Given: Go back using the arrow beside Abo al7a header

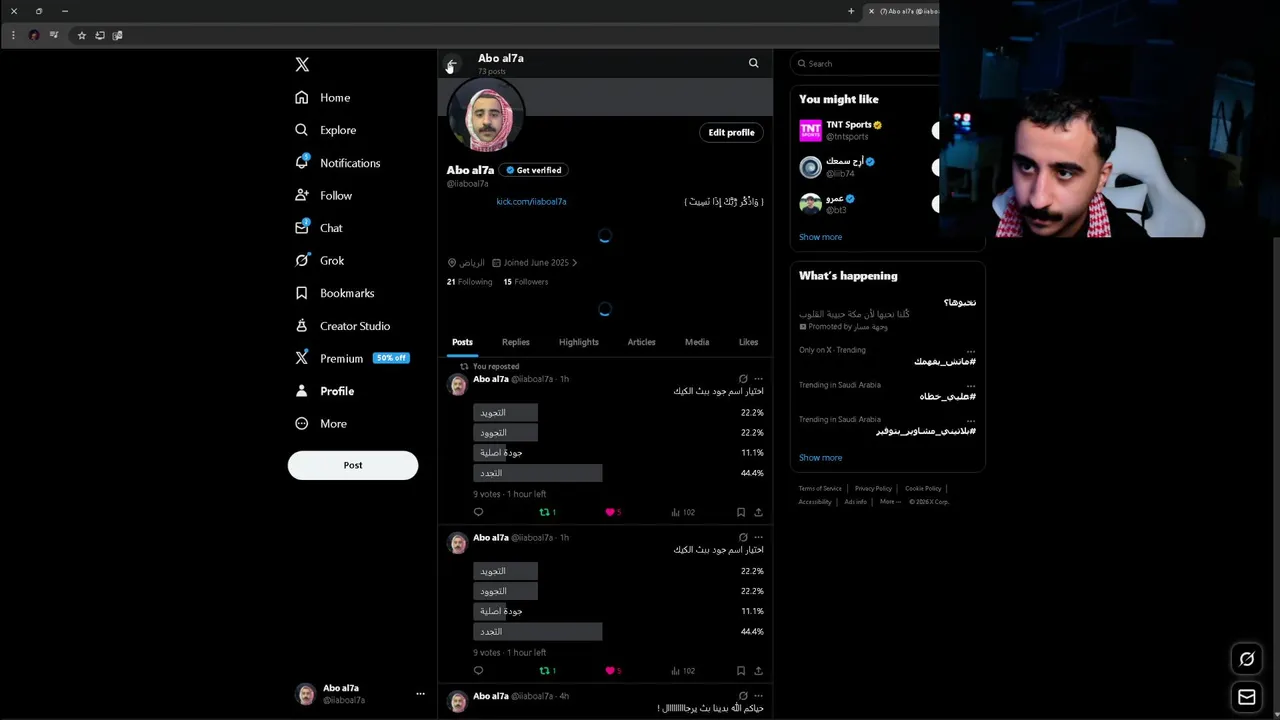Looking at the screenshot, I should coord(451,64).
